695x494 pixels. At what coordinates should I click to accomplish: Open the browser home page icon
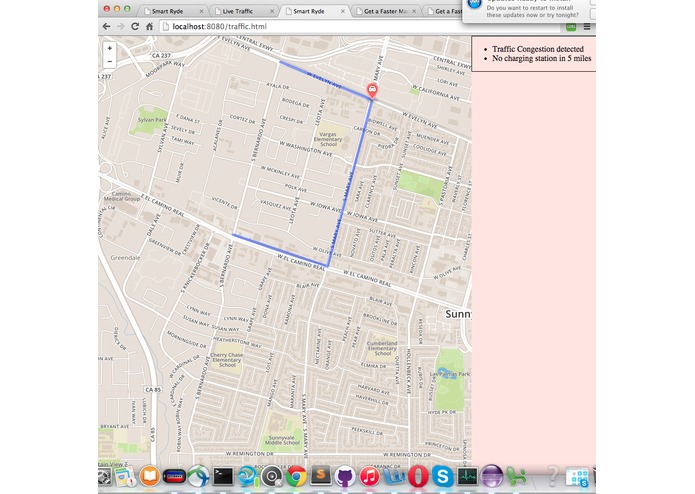[149, 27]
